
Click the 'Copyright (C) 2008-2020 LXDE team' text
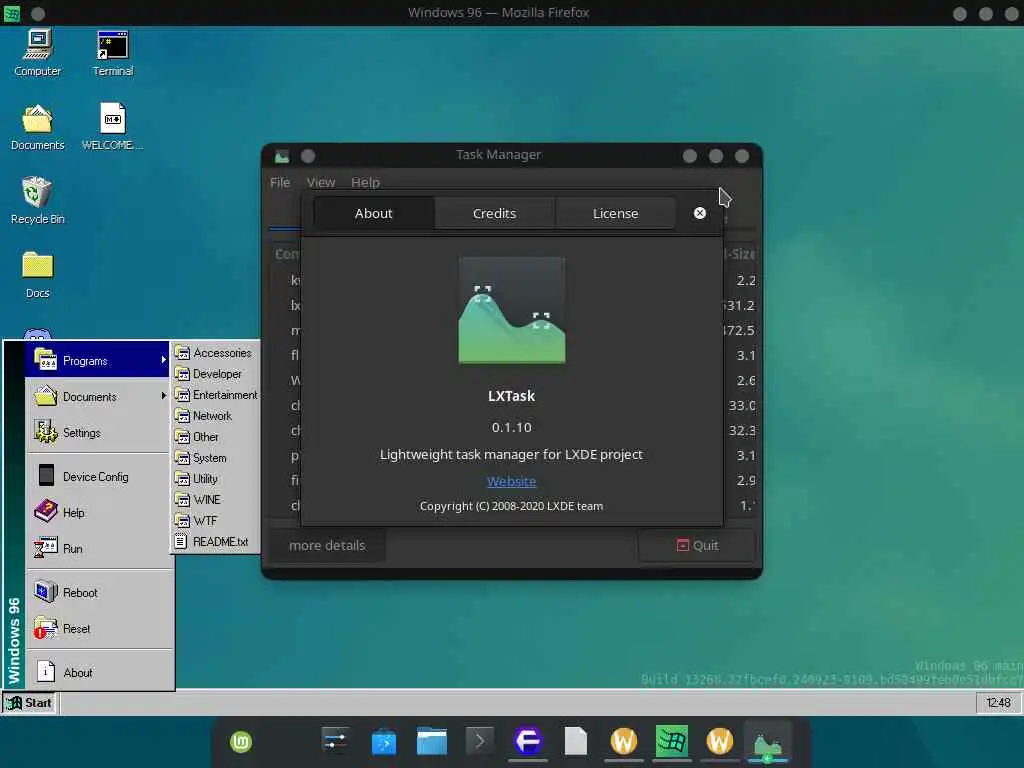[511, 506]
